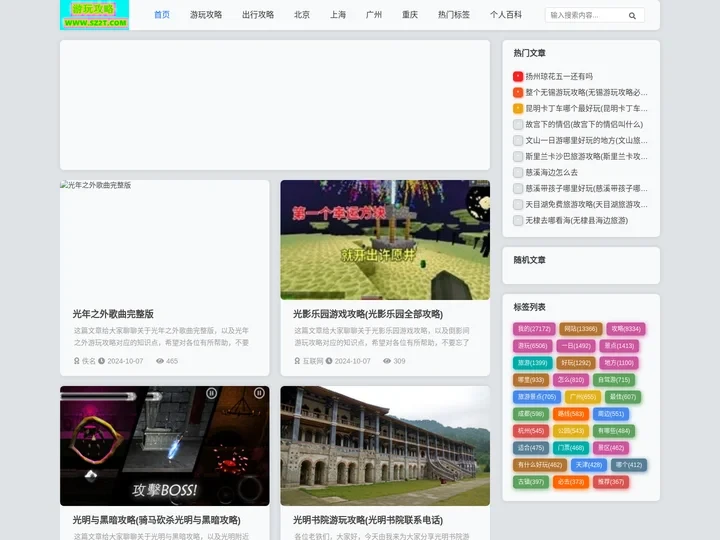Click the search magnifier icon
This screenshot has width=720, height=540.
point(632,16)
